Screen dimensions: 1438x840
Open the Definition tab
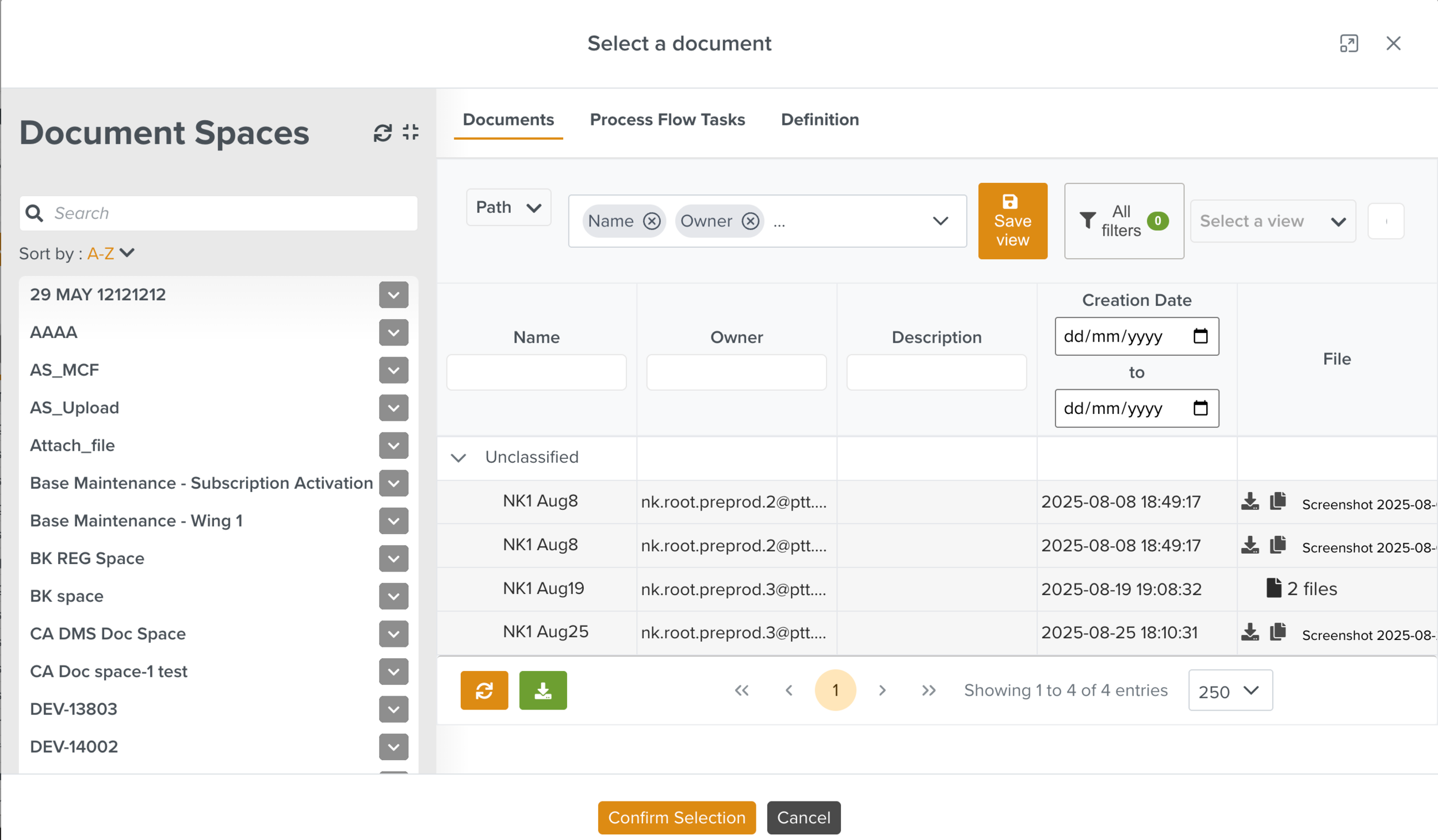pos(820,120)
